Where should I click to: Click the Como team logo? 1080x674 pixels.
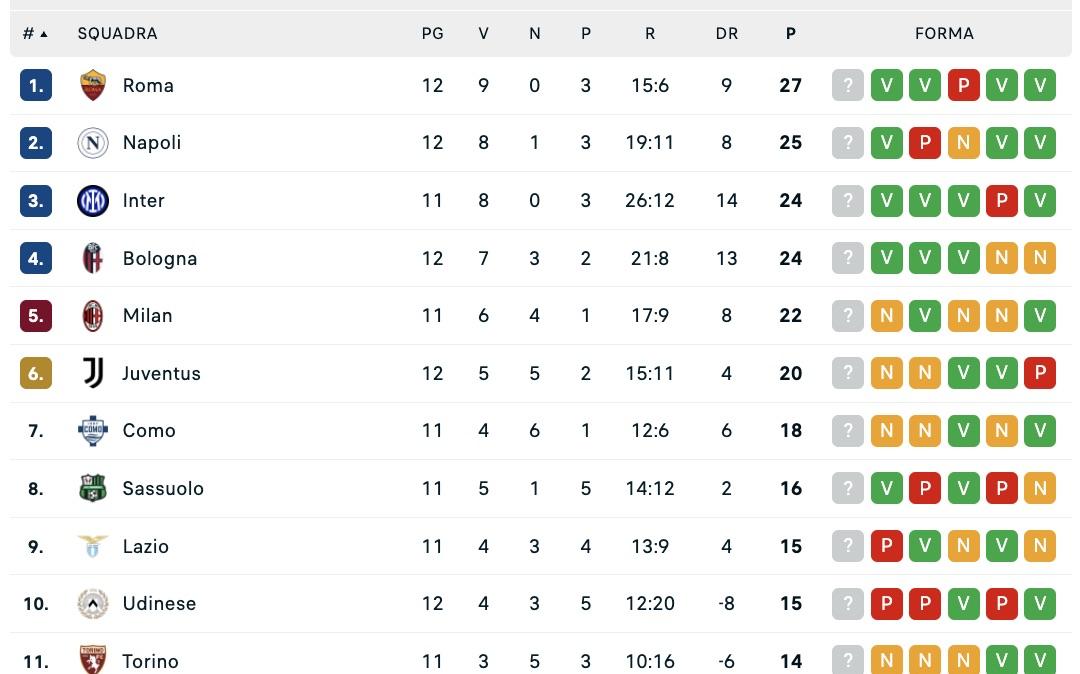pos(92,430)
